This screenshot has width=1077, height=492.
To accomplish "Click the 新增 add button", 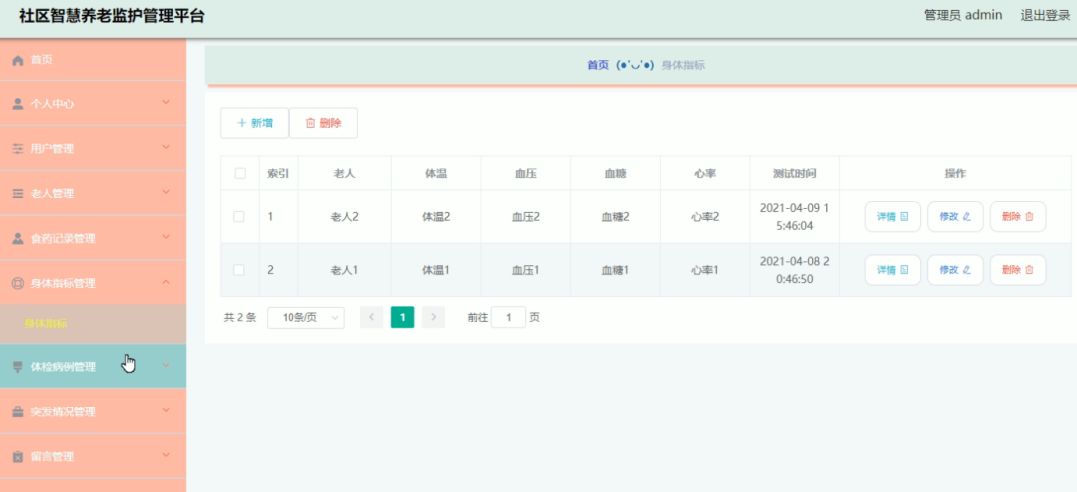I will pos(254,123).
